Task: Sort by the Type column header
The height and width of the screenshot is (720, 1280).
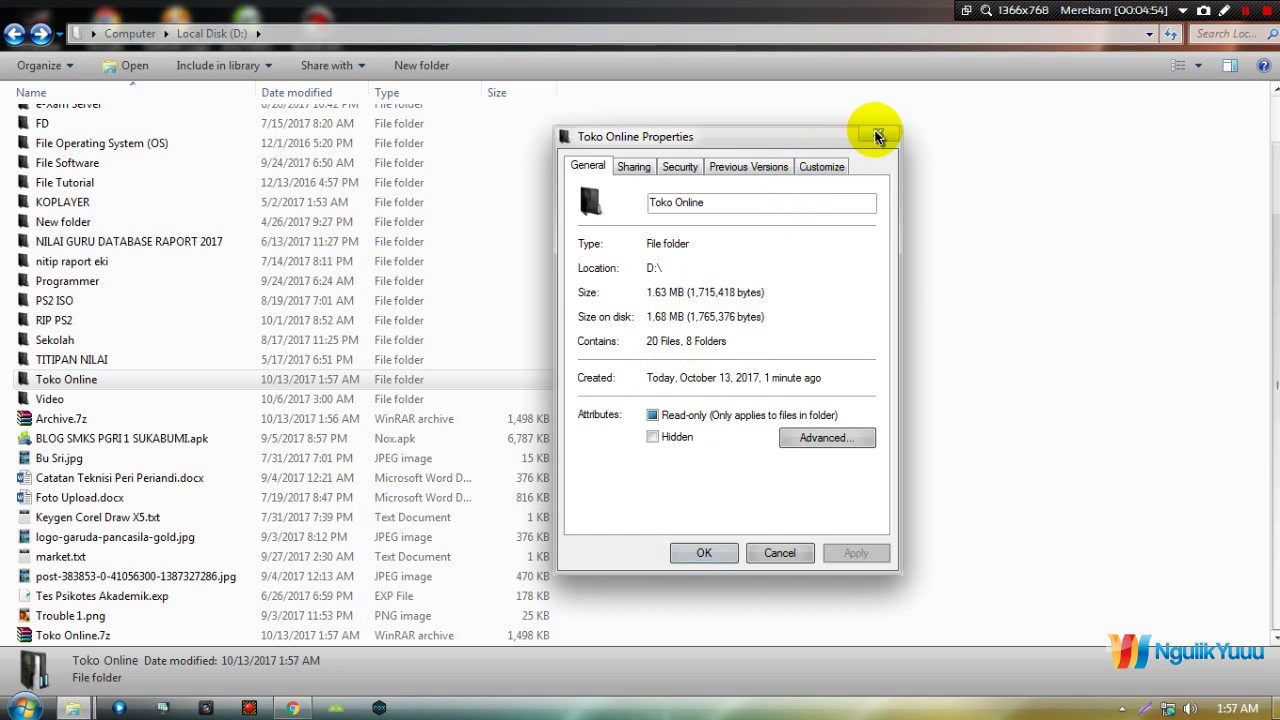Action: tap(426, 93)
